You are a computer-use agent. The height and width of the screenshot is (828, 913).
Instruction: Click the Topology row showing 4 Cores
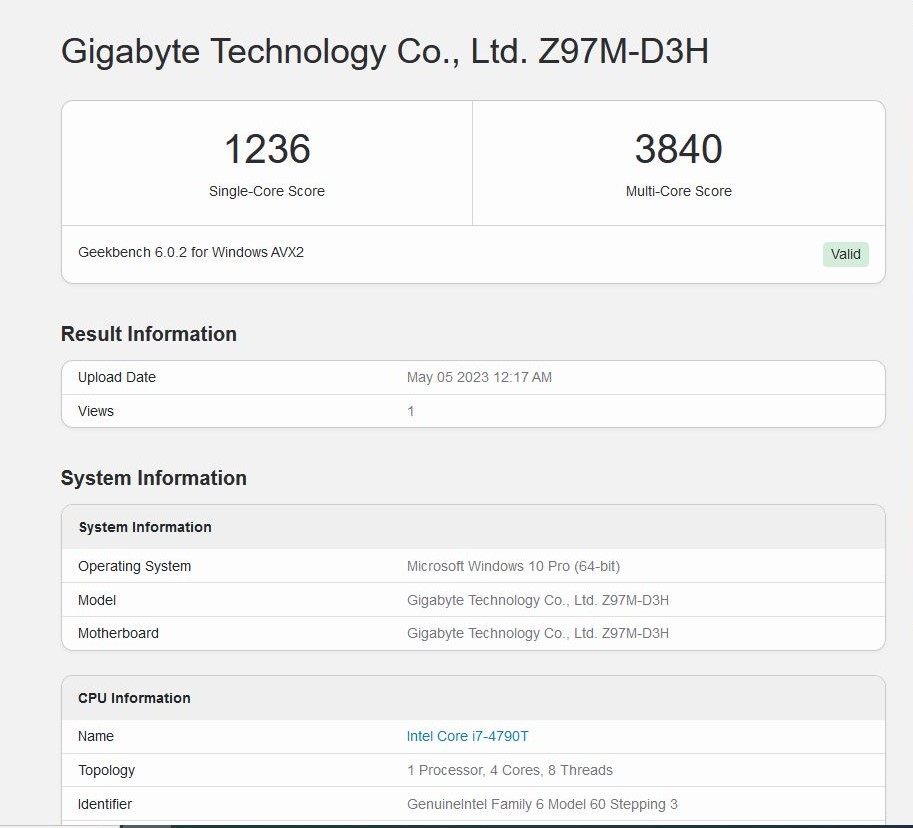click(509, 770)
